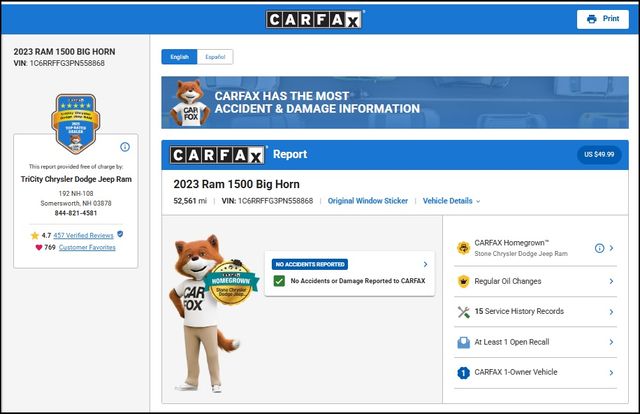The image size is (640, 414).
Task: Click the Stone Chrysler Dodge Jeep Ram subtitle
Action: (521, 254)
